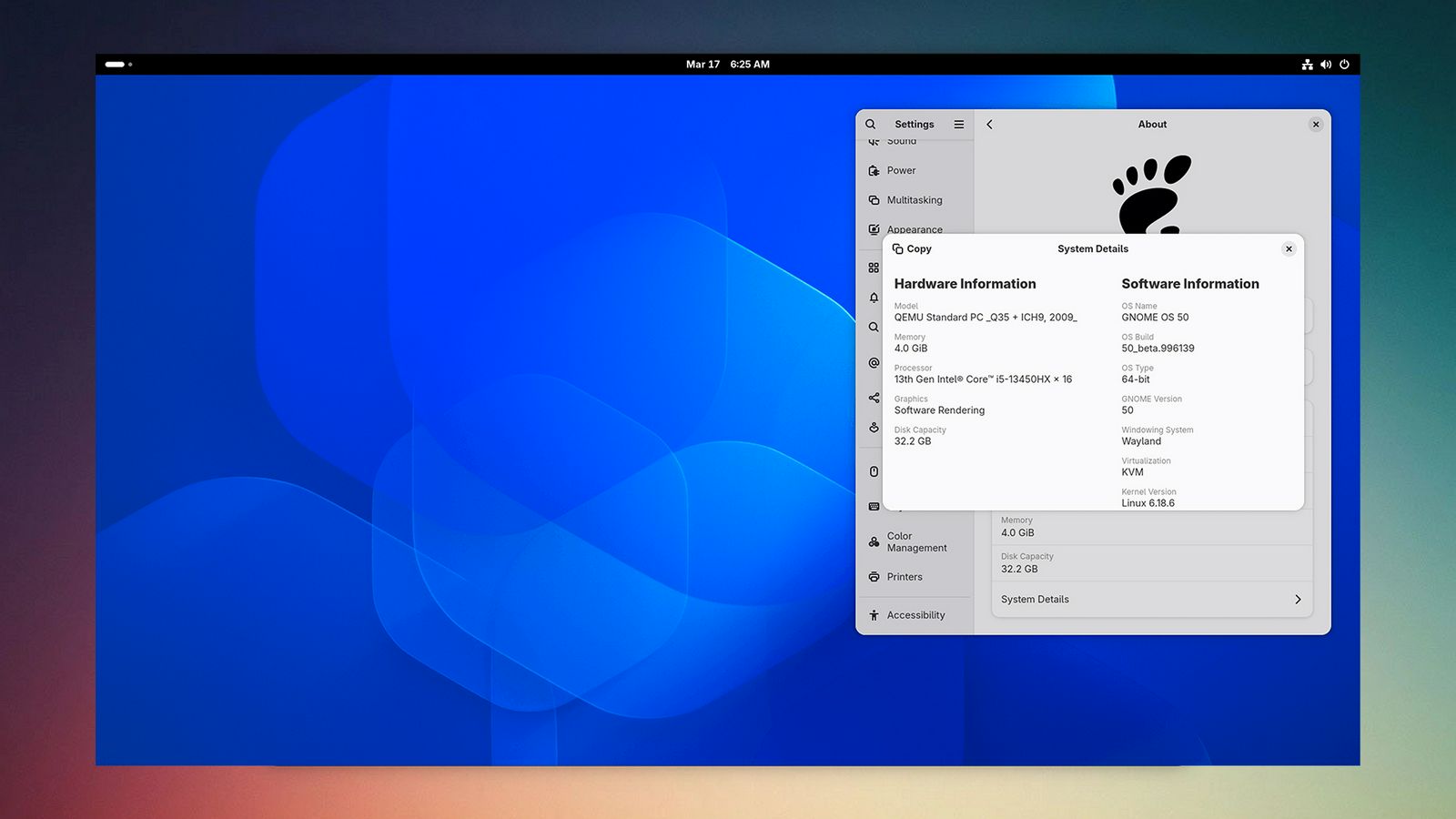The image size is (1456, 819).
Task: Open Accessibility settings
Action: (x=915, y=615)
